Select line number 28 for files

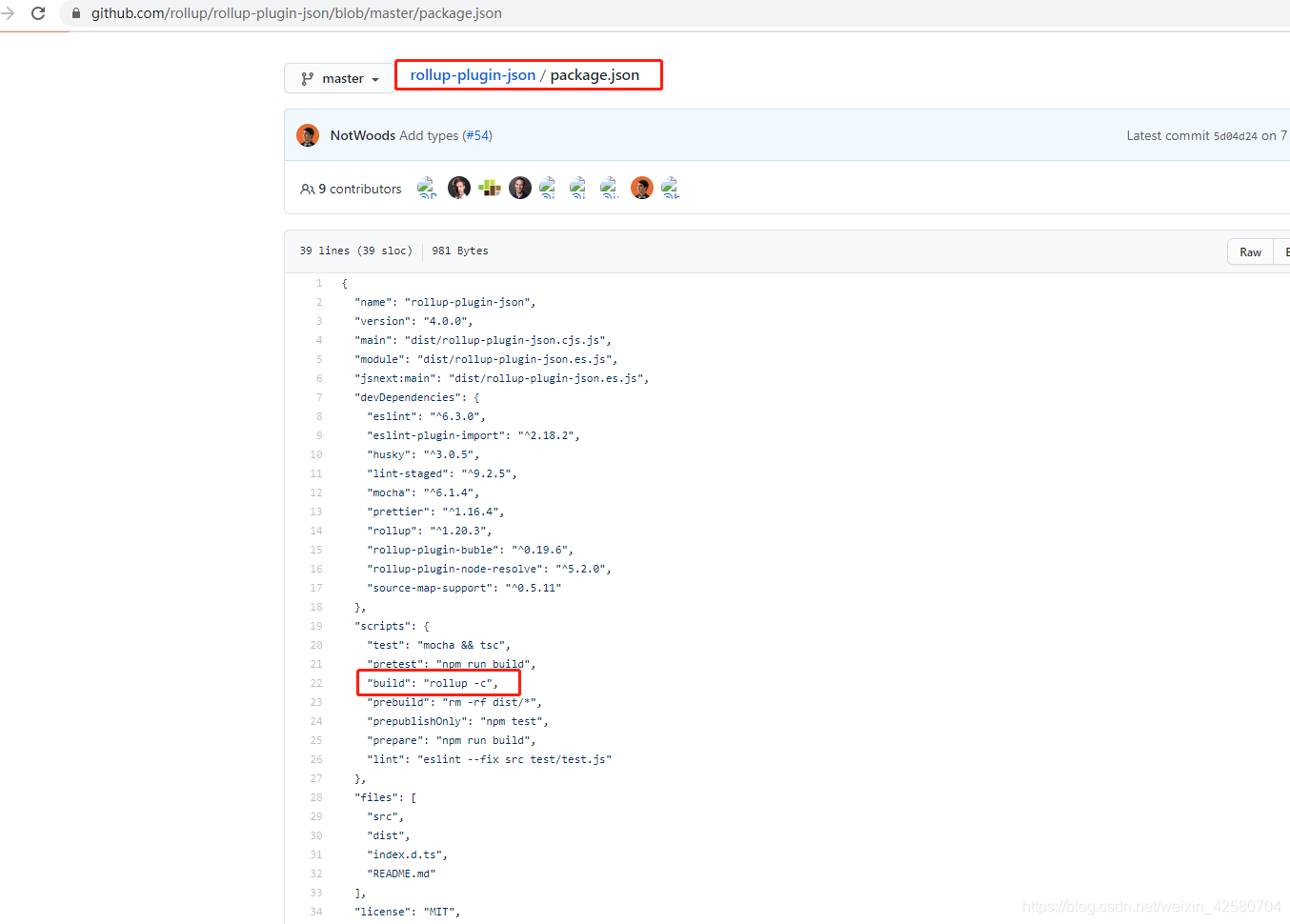tap(316, 797)
